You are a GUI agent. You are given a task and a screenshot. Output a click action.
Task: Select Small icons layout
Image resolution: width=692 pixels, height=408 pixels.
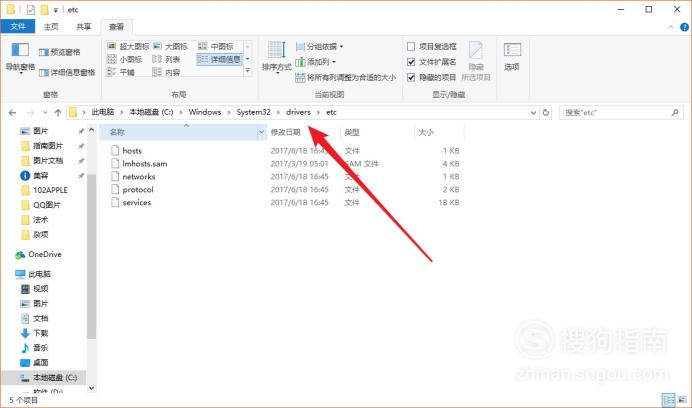tap(125, 59)
